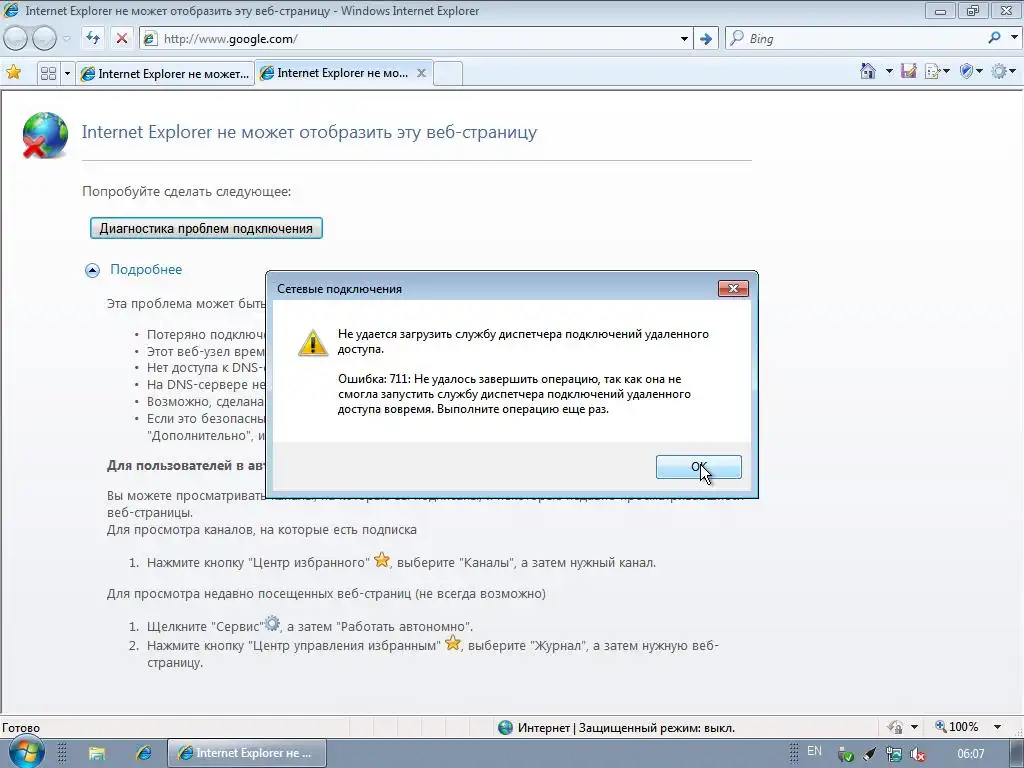Expand the address bar history dropdown
Screen dimensions: 1024x768
(x=684, y=39)
